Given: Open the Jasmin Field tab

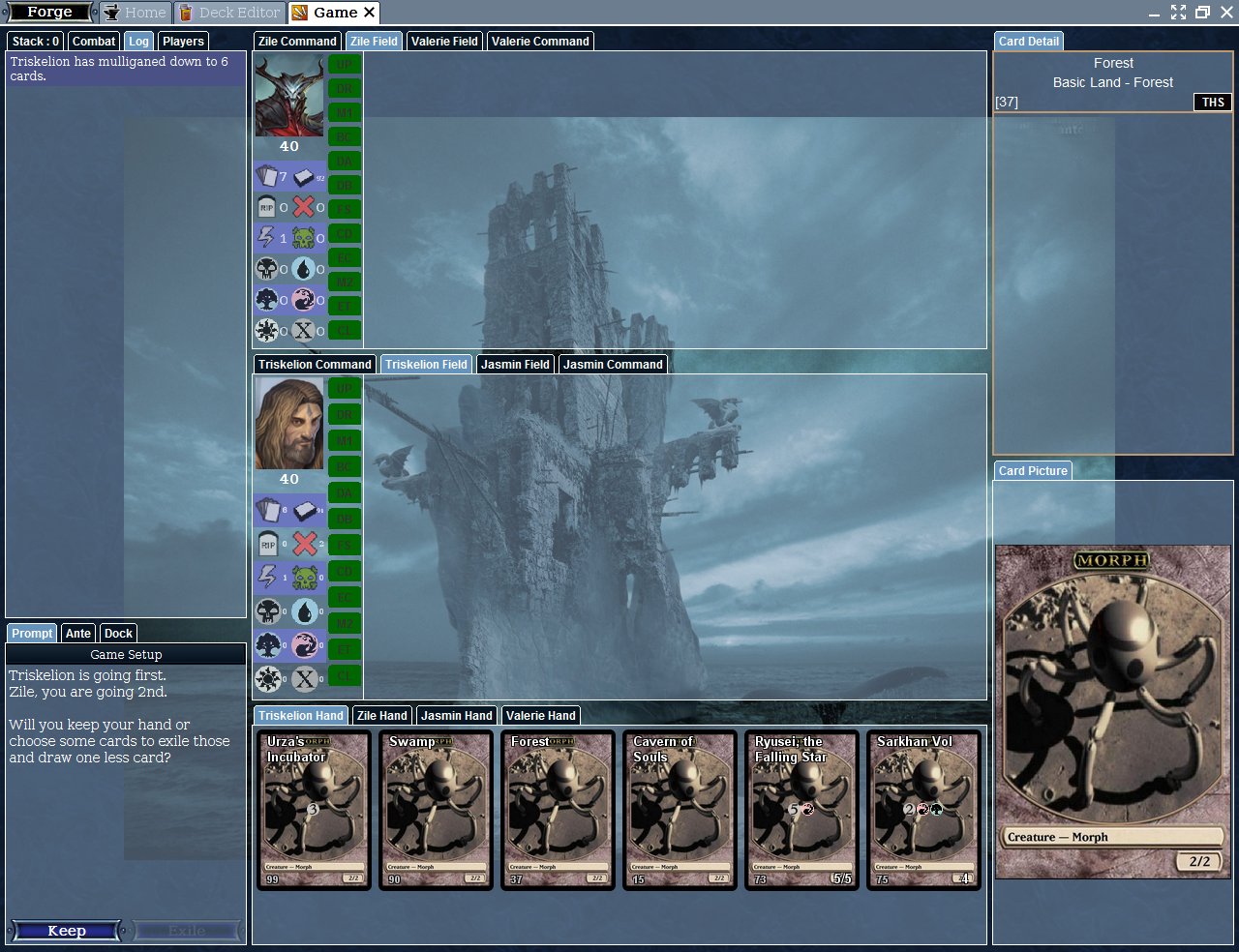Looking at the screenshot, I should point(515,365).
